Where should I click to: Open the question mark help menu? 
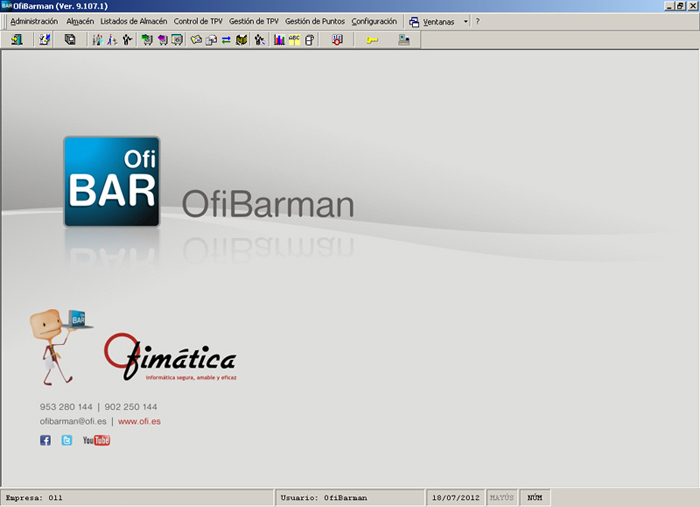478,21
